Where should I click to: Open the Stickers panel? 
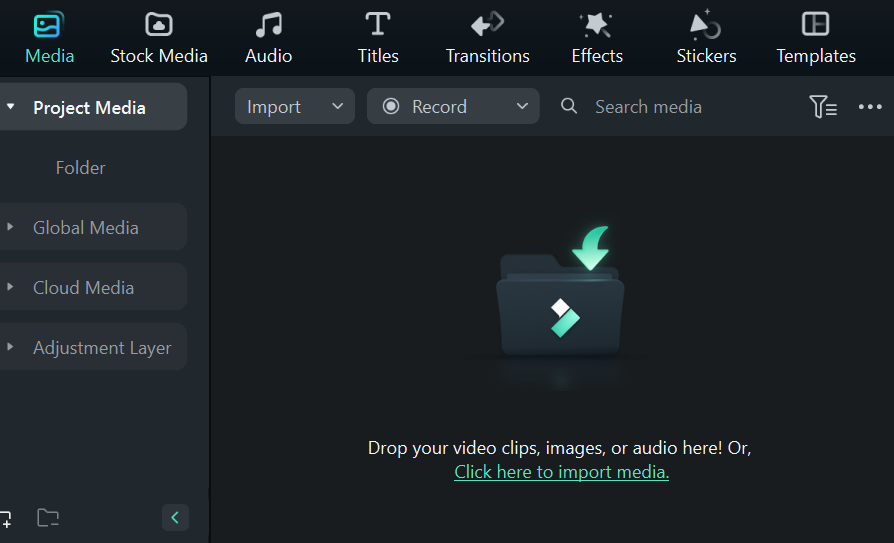[x=706, y=38]
